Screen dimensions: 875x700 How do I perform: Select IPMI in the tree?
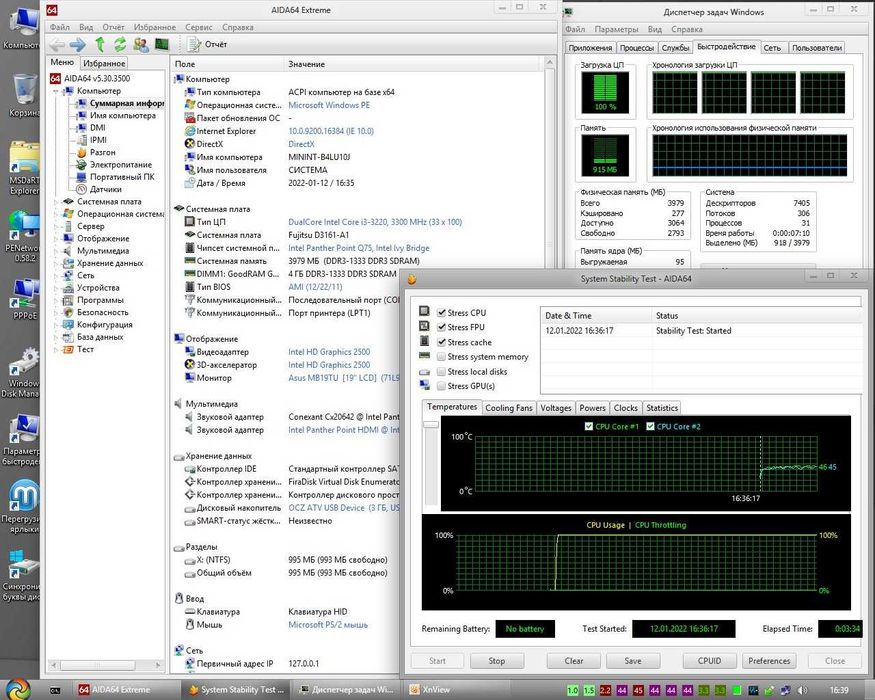tap(98, 140)
